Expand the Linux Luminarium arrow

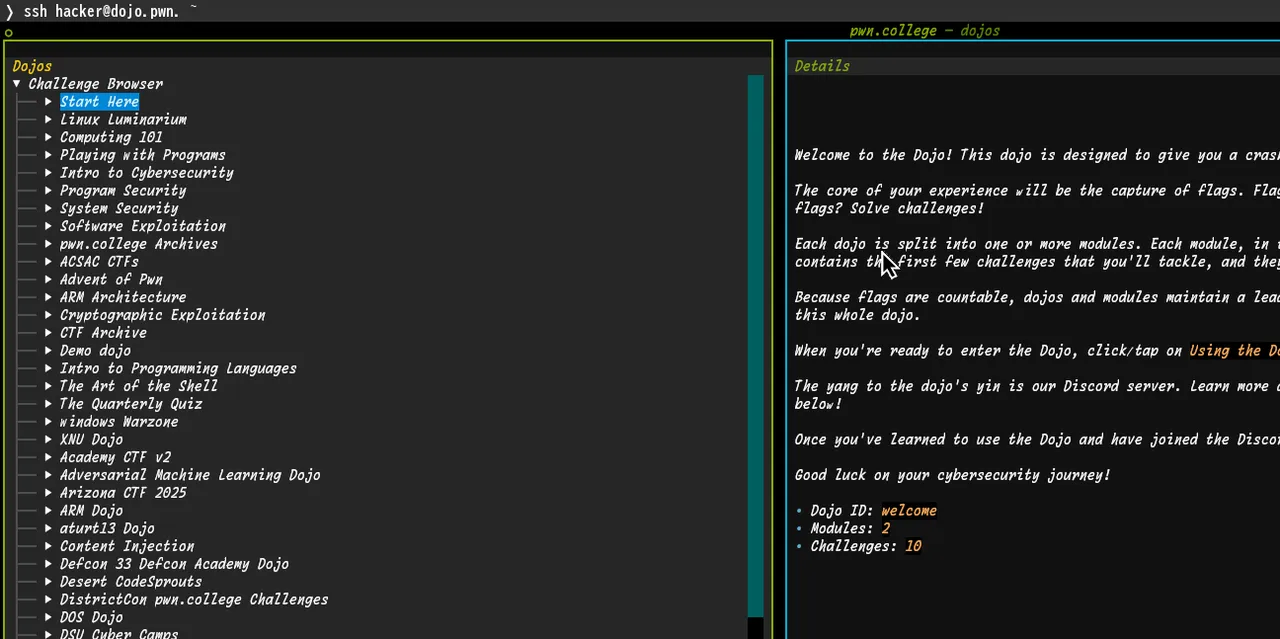48,120
